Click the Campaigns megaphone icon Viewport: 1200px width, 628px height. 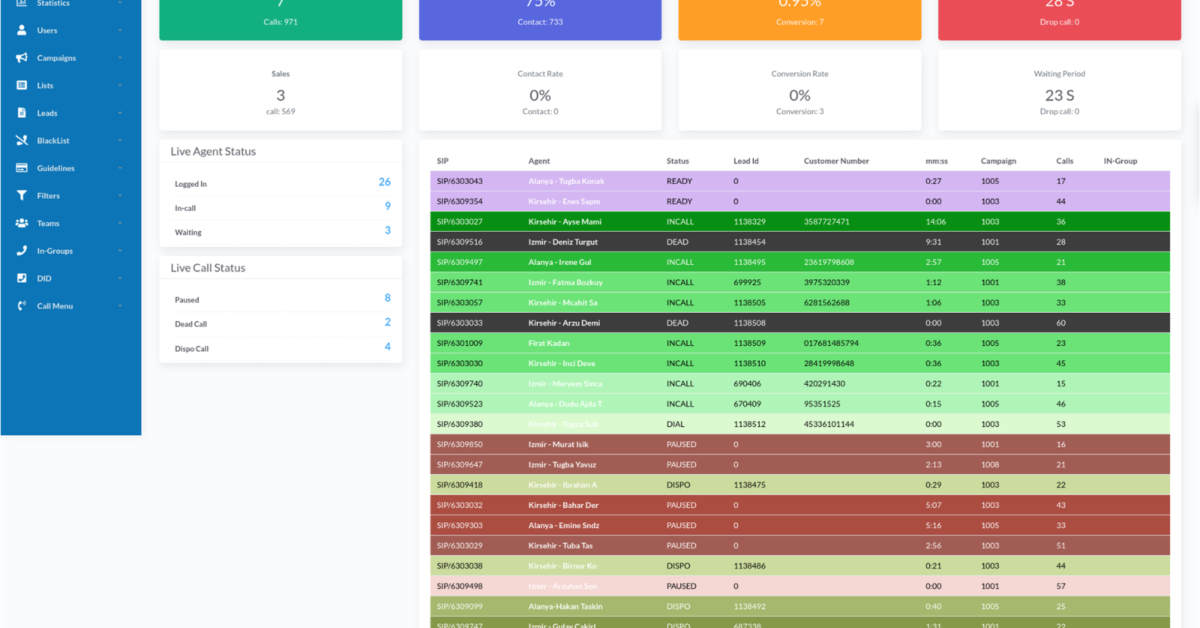point(22,58)
